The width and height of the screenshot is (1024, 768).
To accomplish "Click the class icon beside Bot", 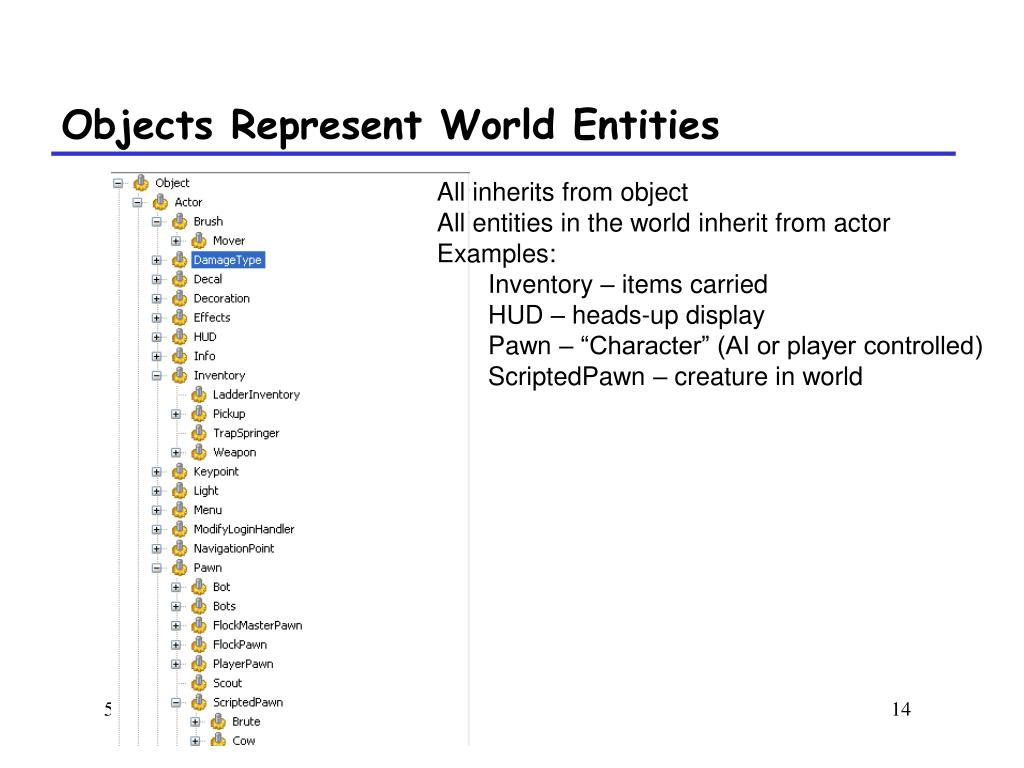I will coord(199,587).
